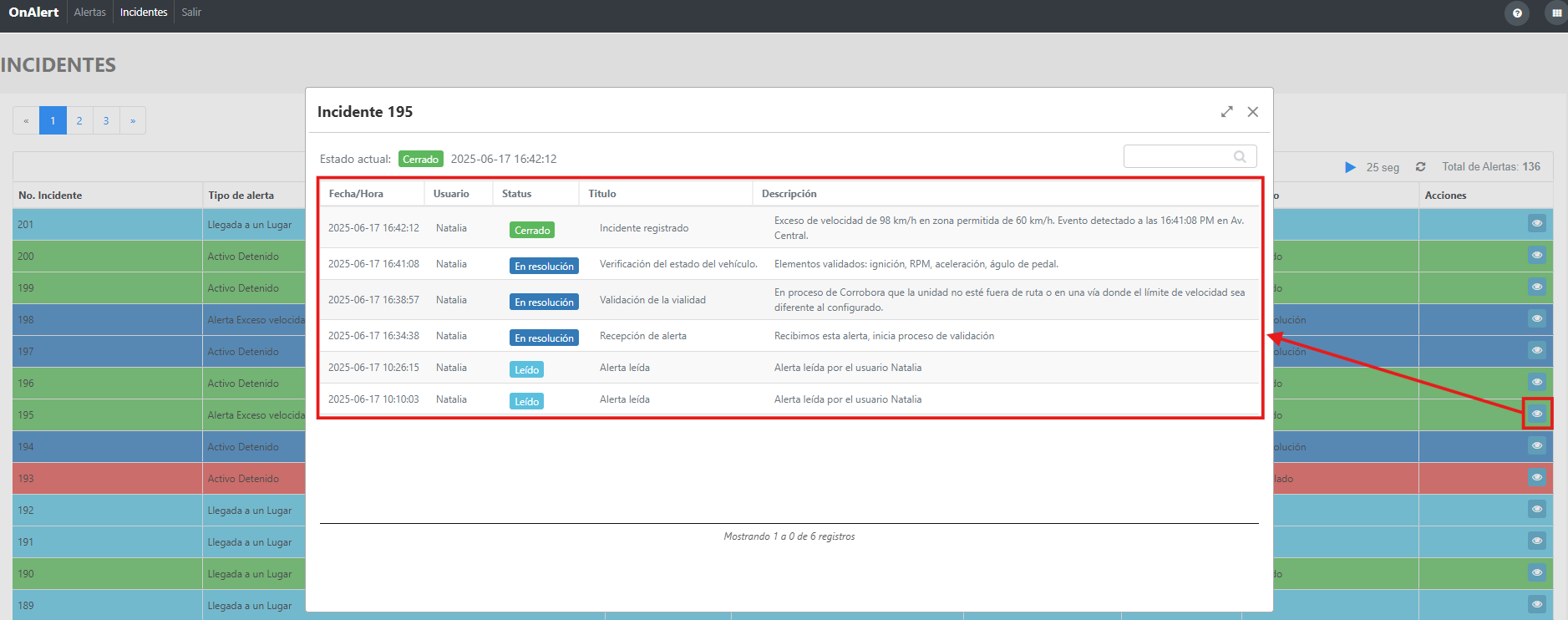
Task: Open eye icon for incident 195
Action: (x=1537, y=414)
